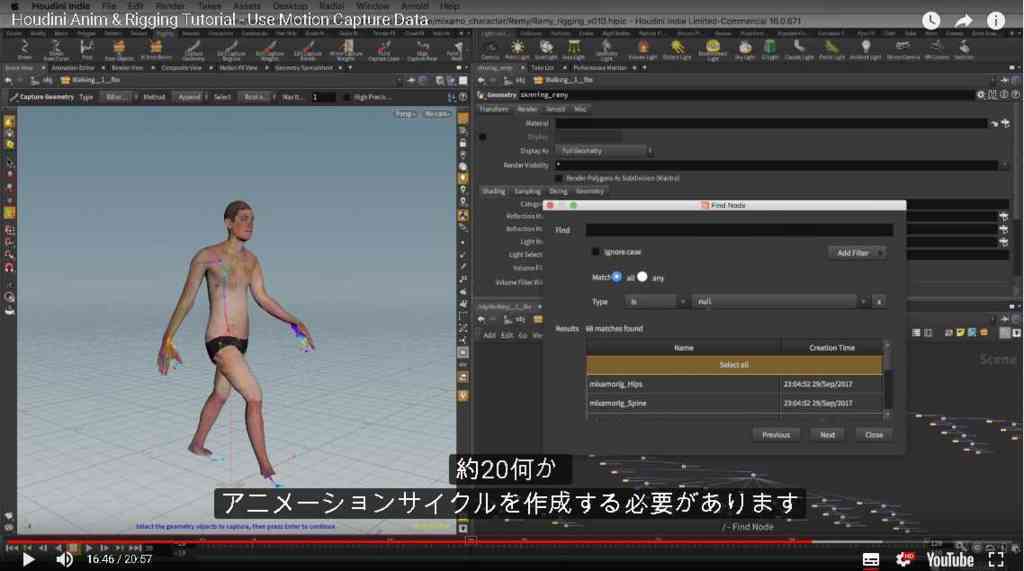The width and height of the screenshot is (1024, 571).
Task: Open the Help menu
Action: (449, 6)
